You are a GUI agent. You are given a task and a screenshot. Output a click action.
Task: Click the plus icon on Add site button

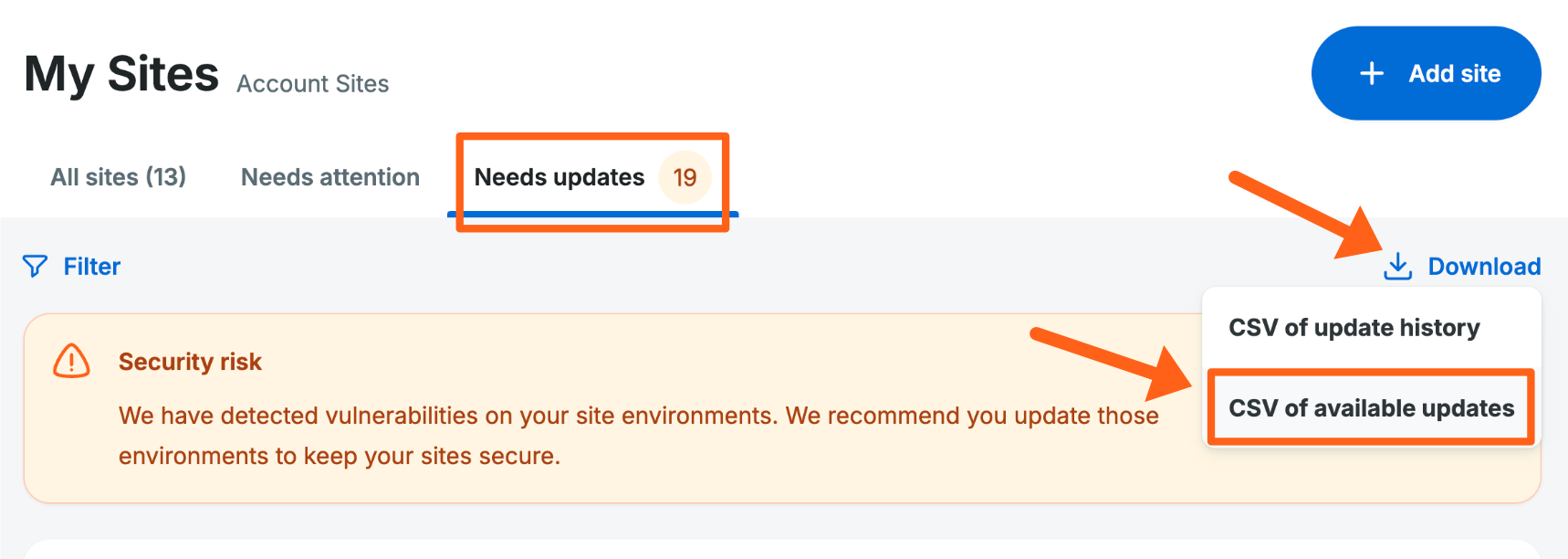pyautogui.click(x=1370, y=73)
